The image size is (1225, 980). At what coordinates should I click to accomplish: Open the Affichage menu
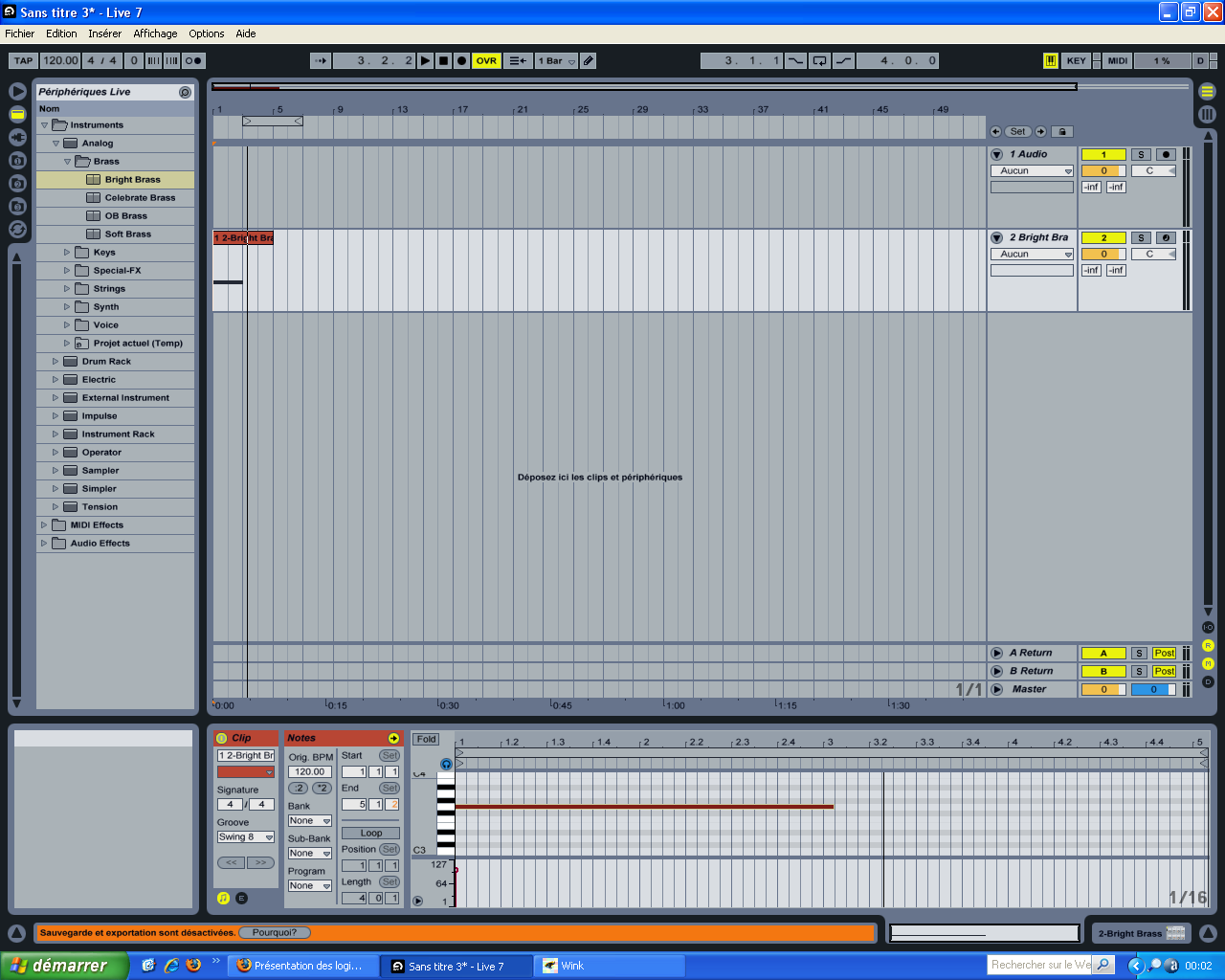click(155, 33)
